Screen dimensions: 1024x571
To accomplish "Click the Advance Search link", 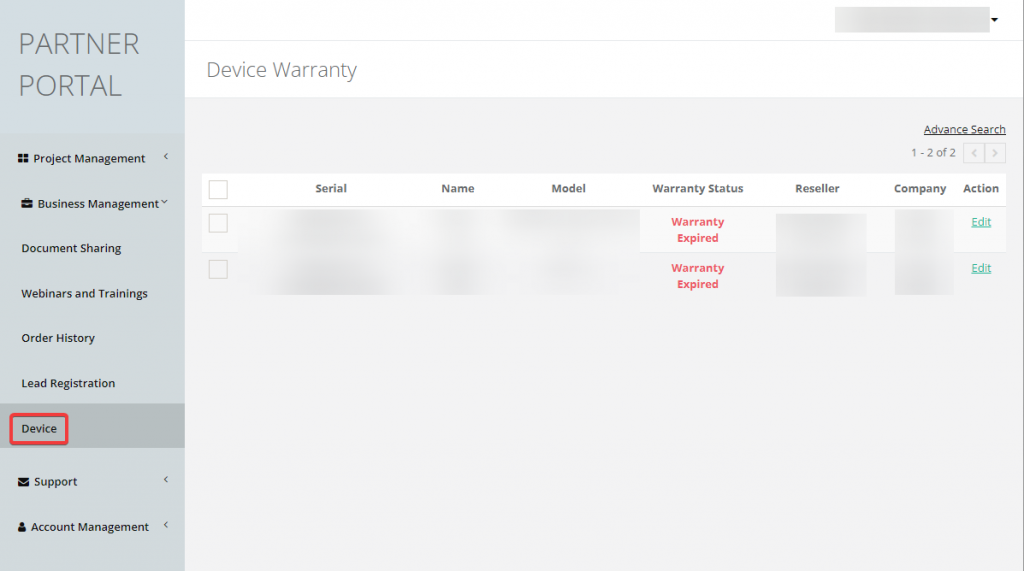I will [x=964, y=130].
